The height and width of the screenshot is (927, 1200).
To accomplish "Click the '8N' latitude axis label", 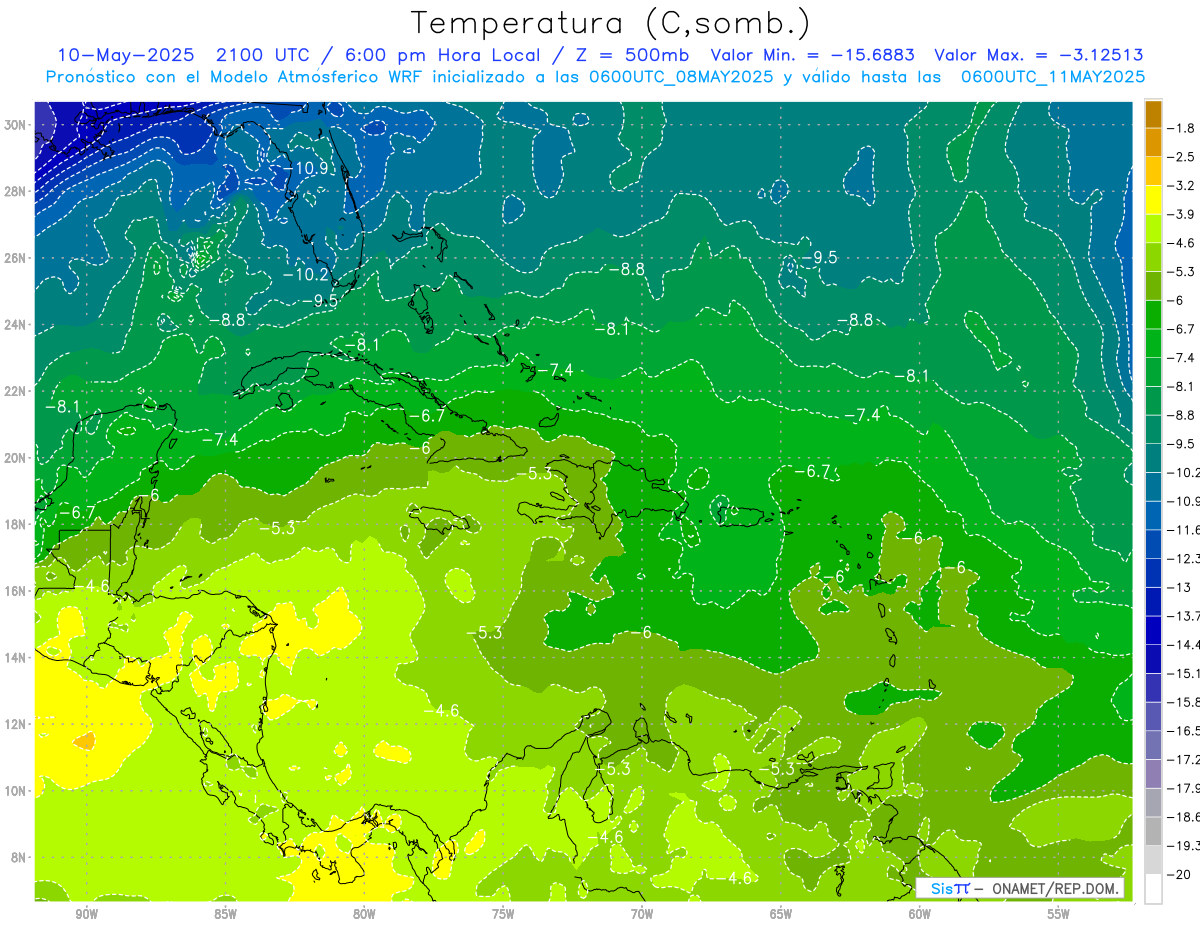I will pyautogui.click(x=19, y=857).
